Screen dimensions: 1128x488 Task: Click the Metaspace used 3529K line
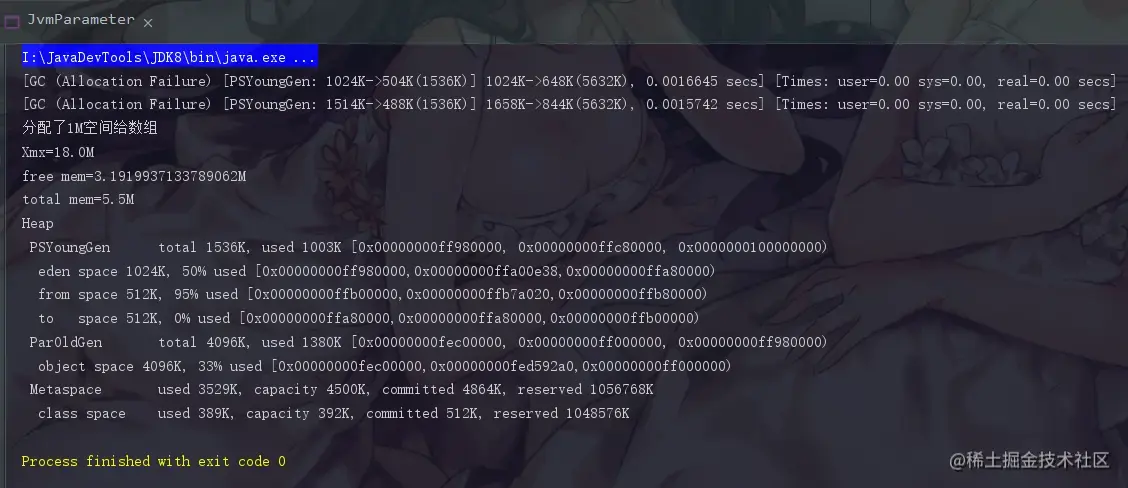coord(342,389)
